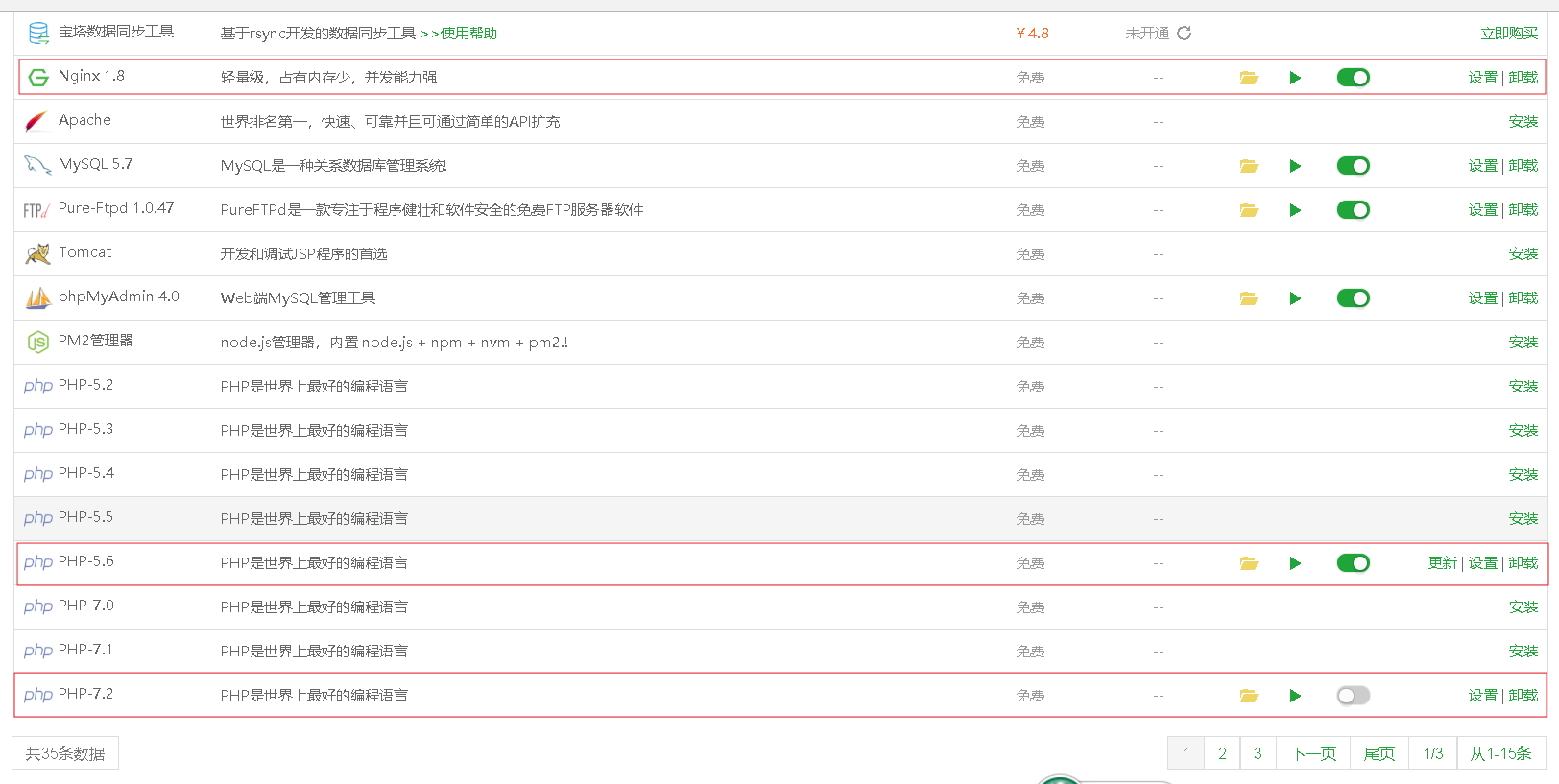Viewport: 1559px width, 784px height.
Task: Click 安装 for PHP-7.1
Action: coord(1523,652)
